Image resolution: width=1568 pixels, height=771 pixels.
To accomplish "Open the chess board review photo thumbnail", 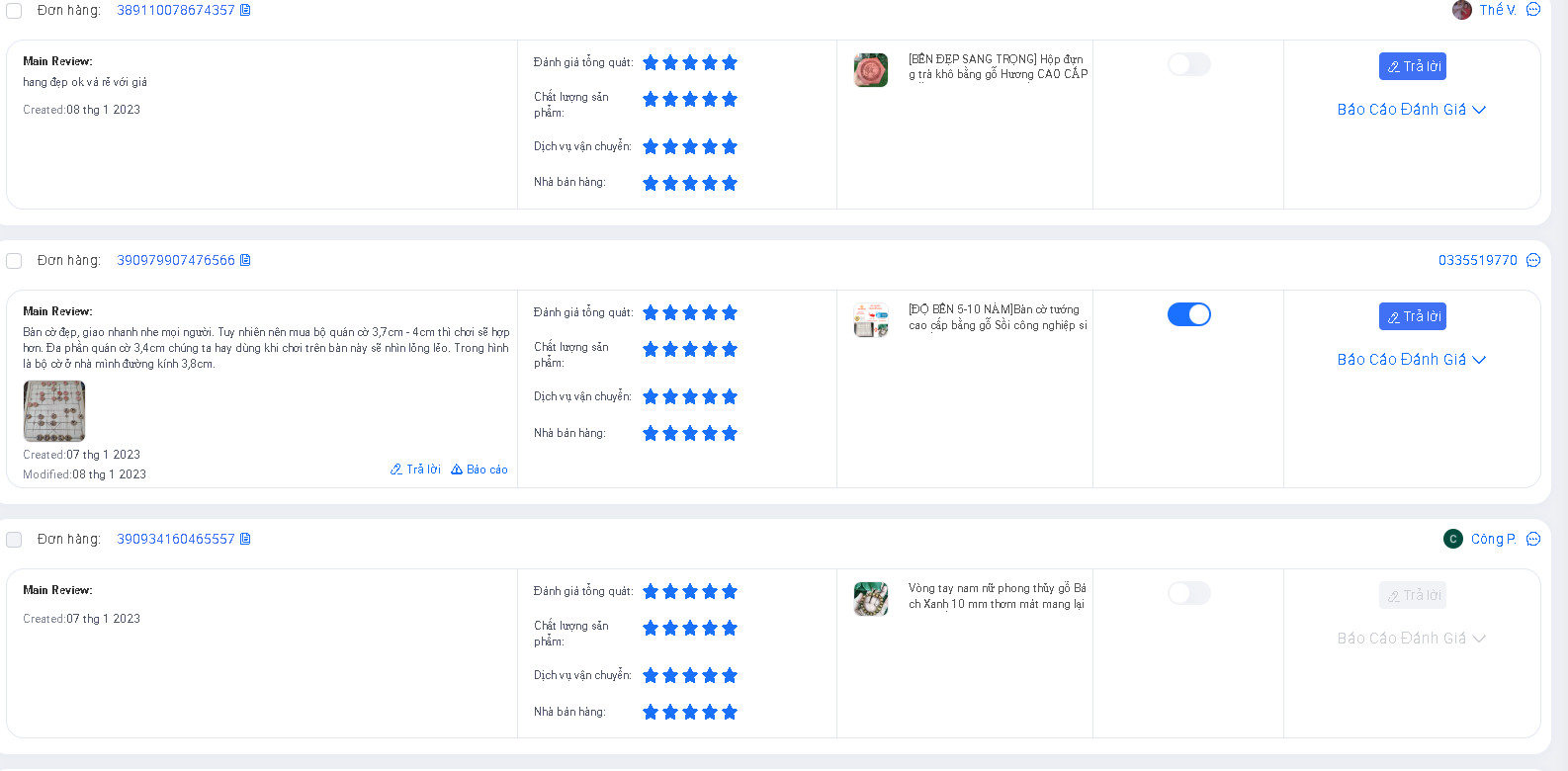I will pos(54,411).
